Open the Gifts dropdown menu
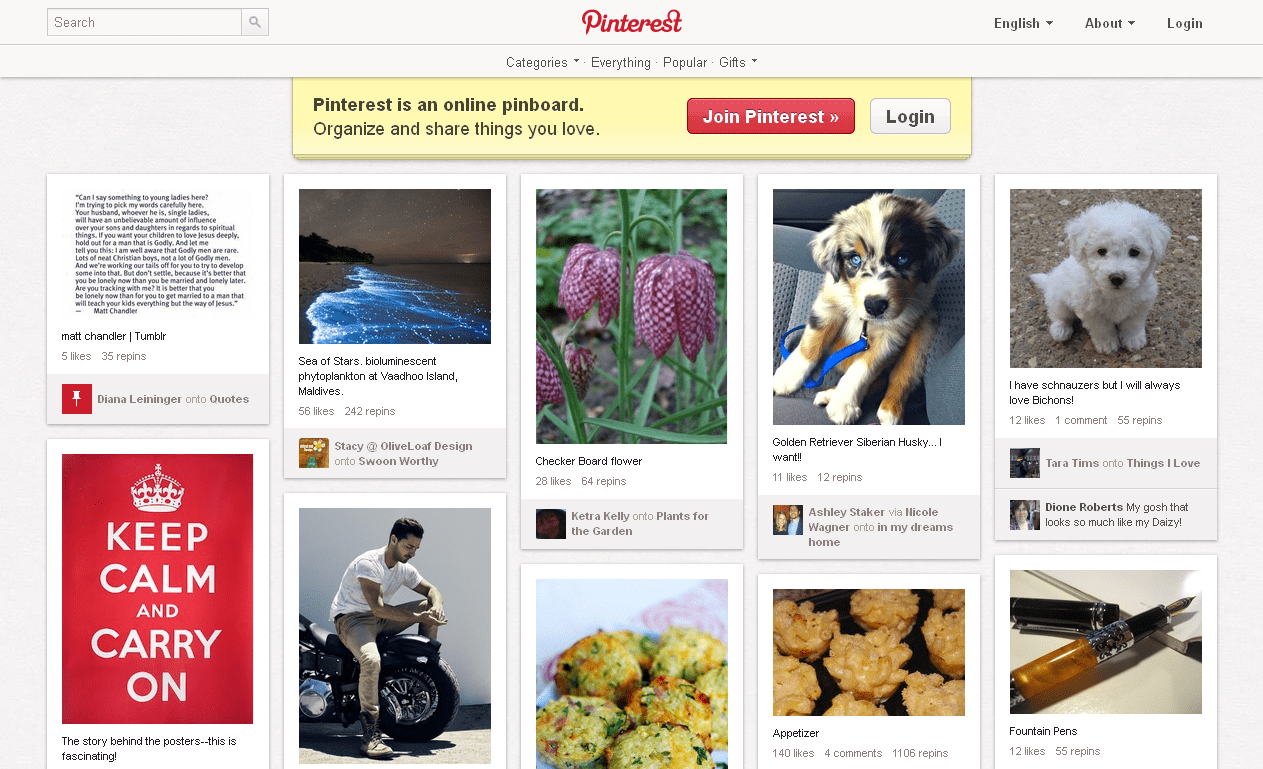Image resolution: width=1263 pixels, height=769 pixels. point(738,62)
